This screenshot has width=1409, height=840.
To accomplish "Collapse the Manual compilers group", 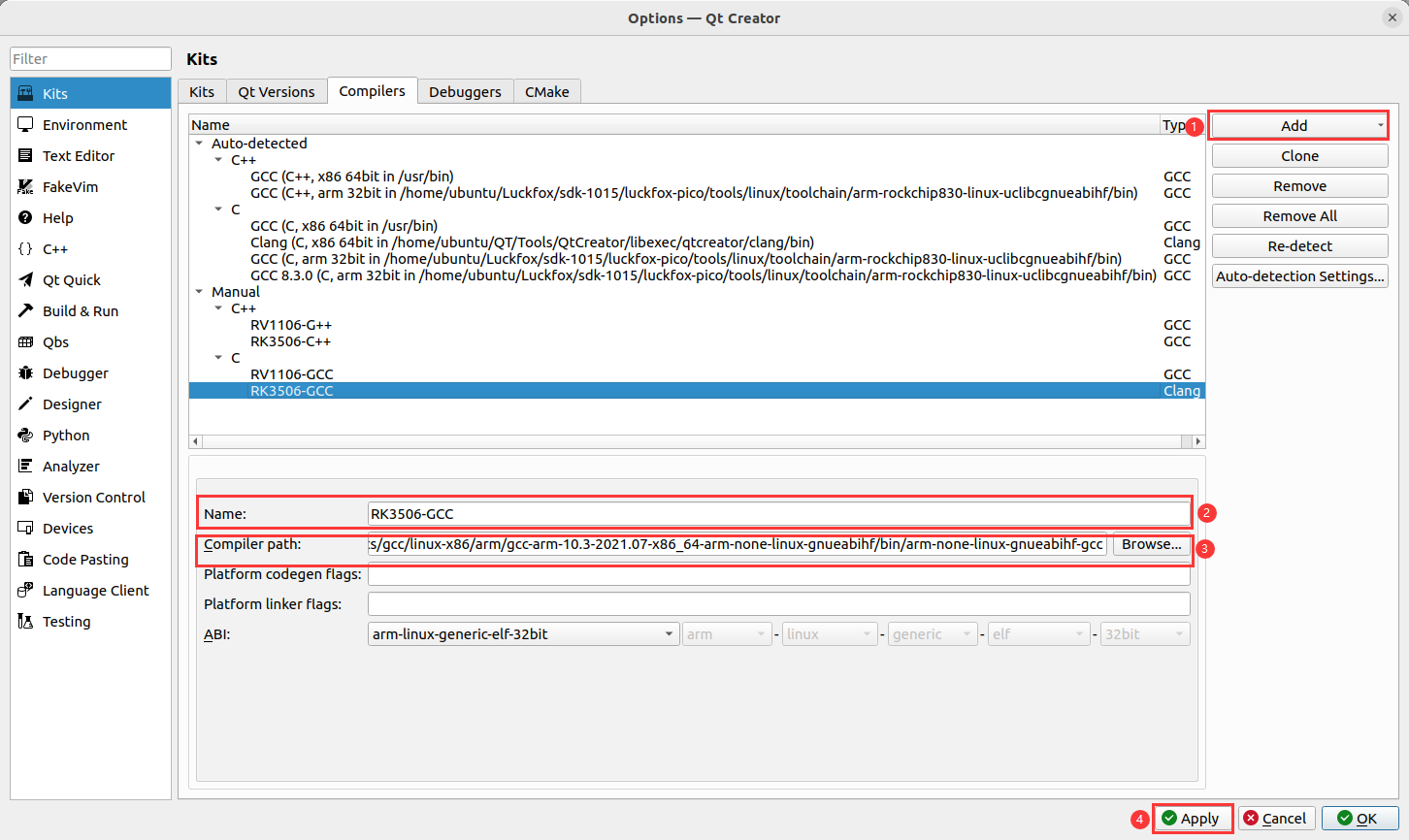I will point(199,292).
